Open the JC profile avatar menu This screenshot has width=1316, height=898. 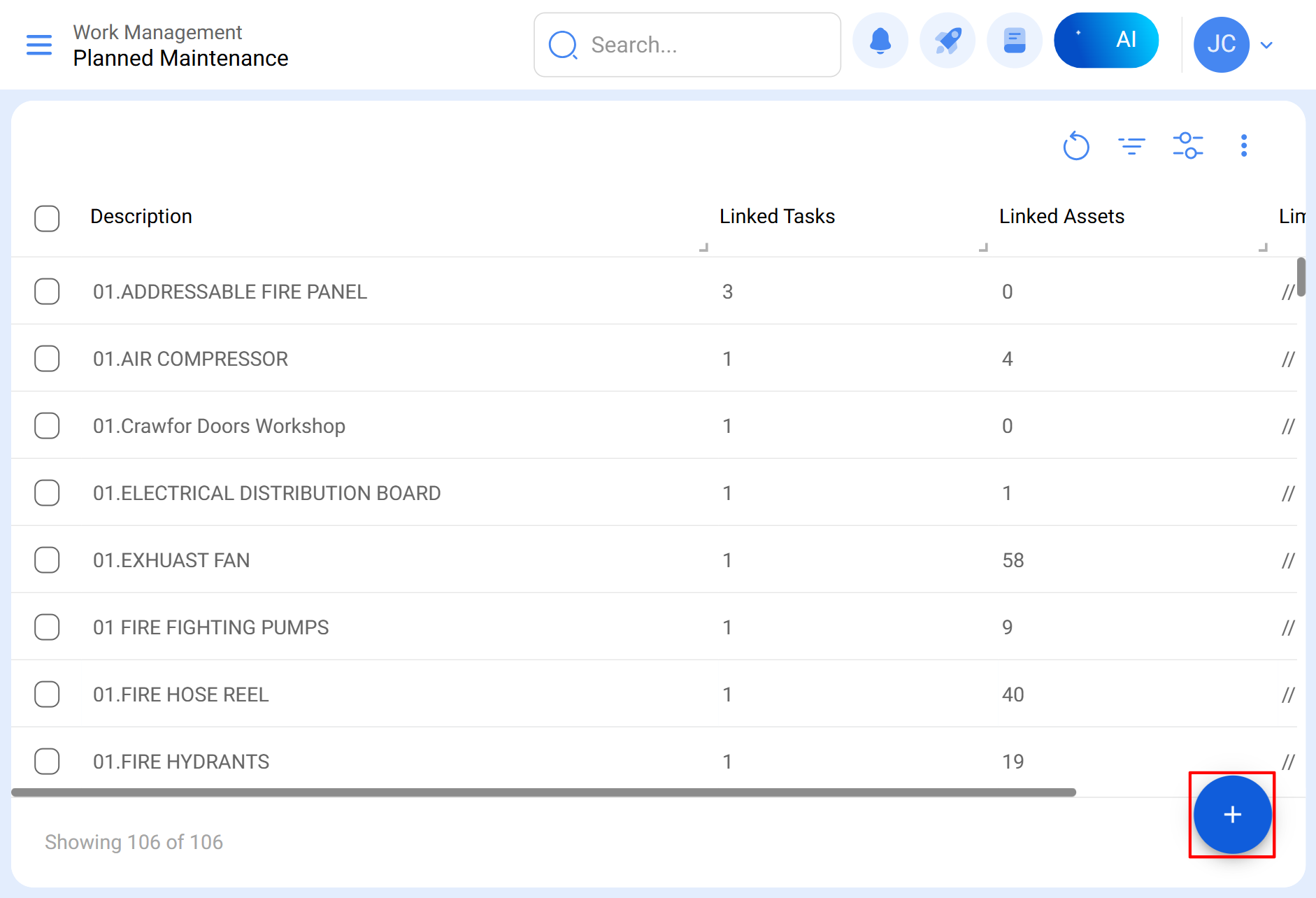[1221, 45]
